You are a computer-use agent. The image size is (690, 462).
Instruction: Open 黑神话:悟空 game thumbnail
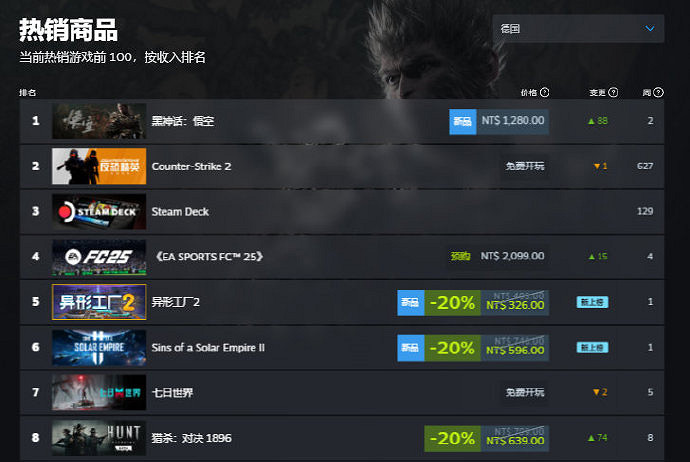tap(99, 121)
